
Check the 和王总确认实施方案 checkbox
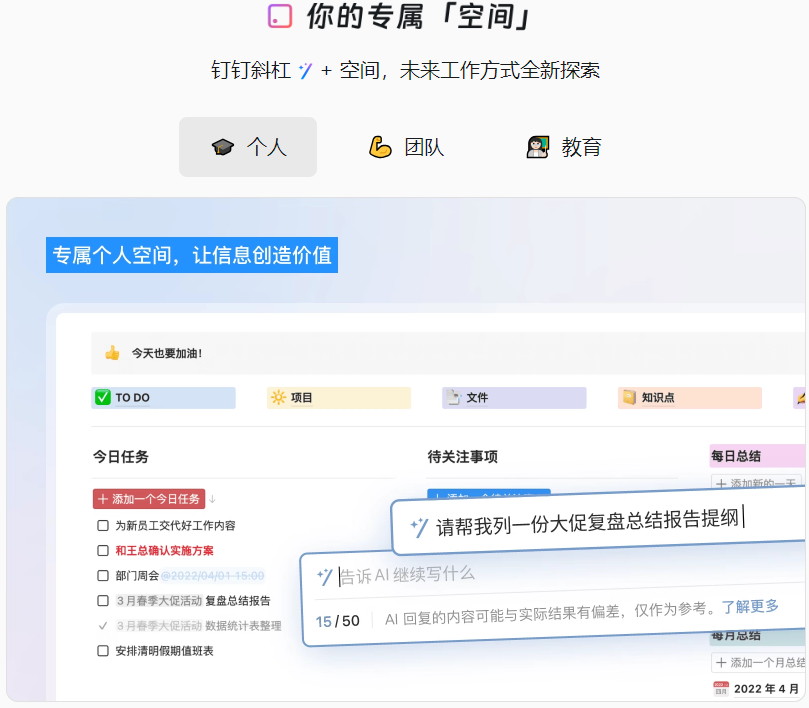(103, 551)
